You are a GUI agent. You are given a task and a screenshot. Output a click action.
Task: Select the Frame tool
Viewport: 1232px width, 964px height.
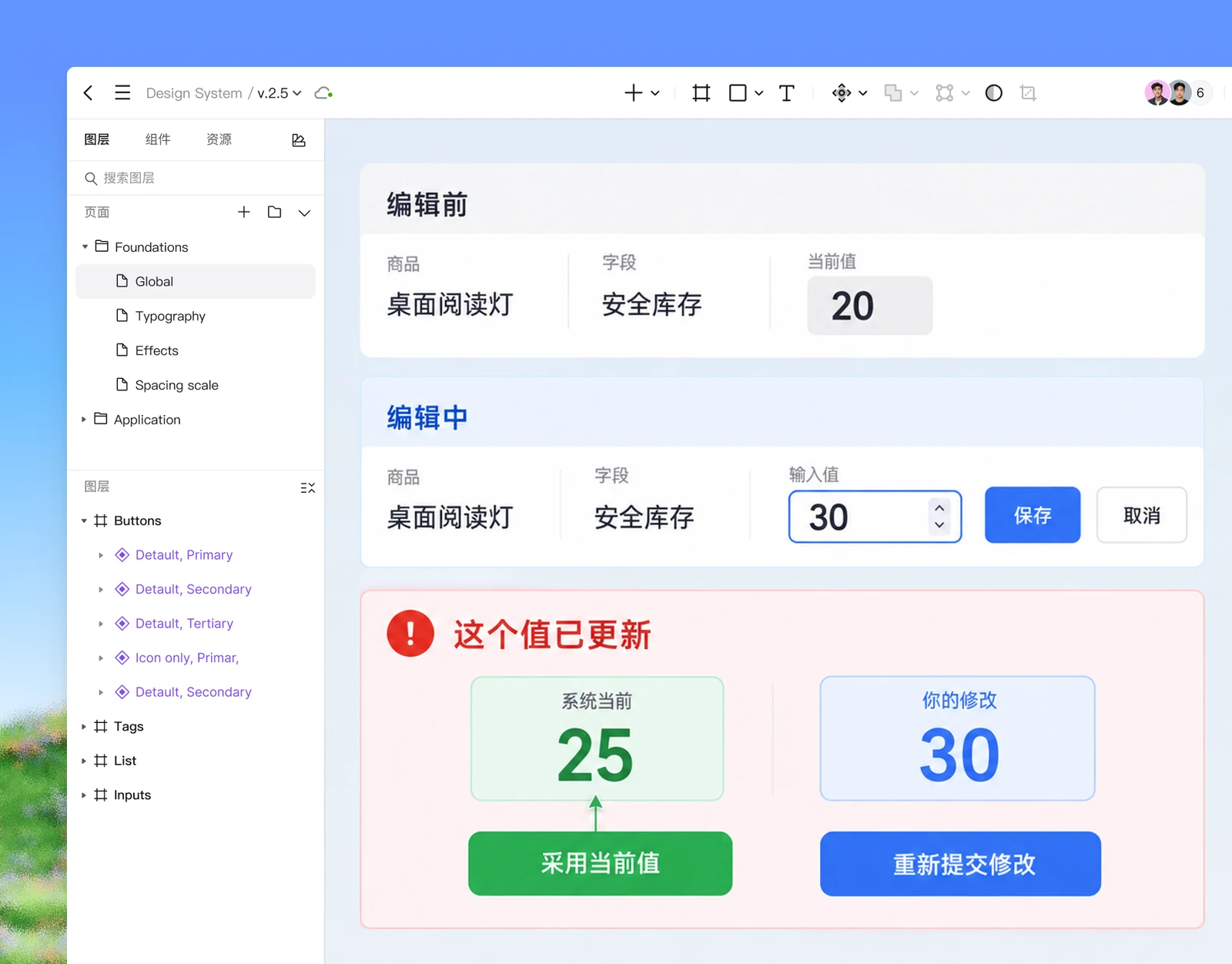701,93
